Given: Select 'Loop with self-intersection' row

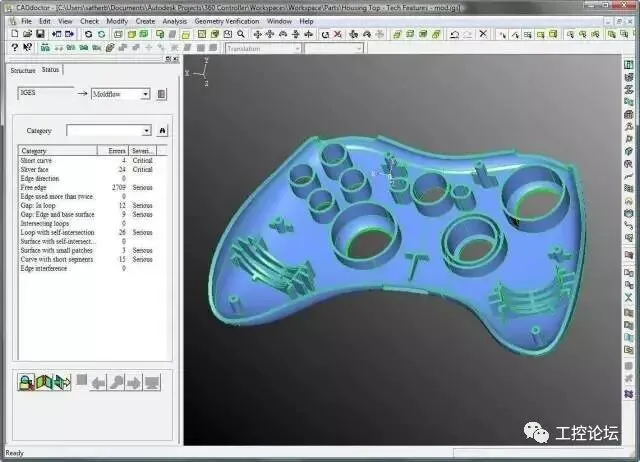Looking at the screenshot, I should pos(93,232).
